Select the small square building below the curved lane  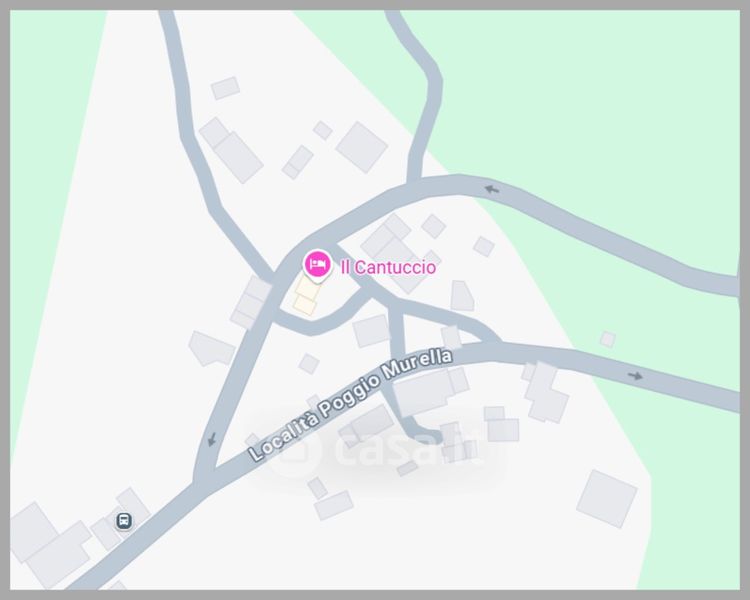tap(309, 364)
